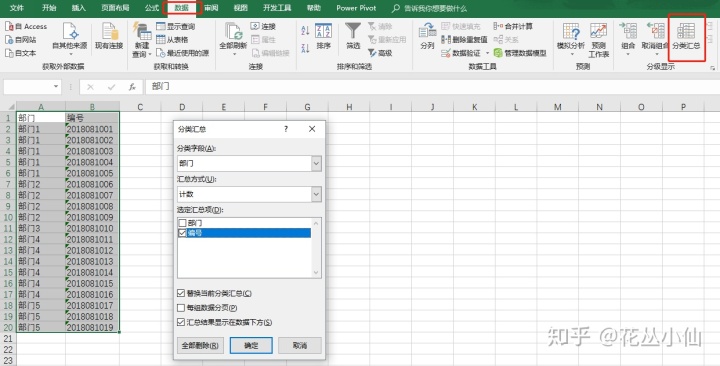
Task: Switch to the 页面布局 tab
Action: coord(115,8)
